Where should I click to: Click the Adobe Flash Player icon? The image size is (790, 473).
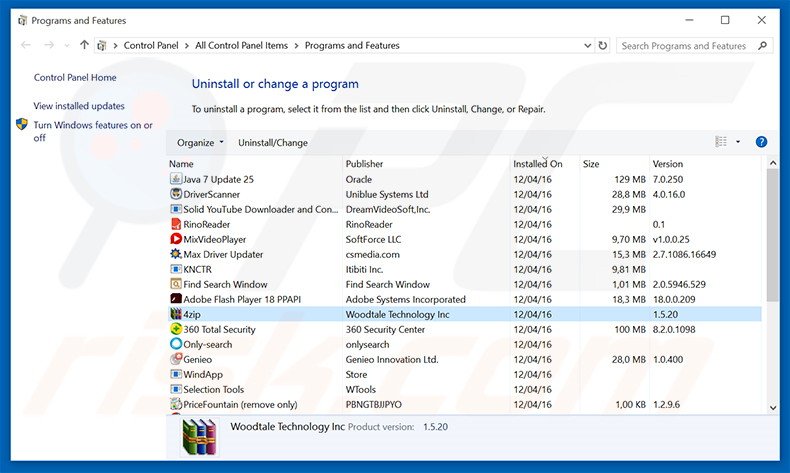click(x=176, y=299)
